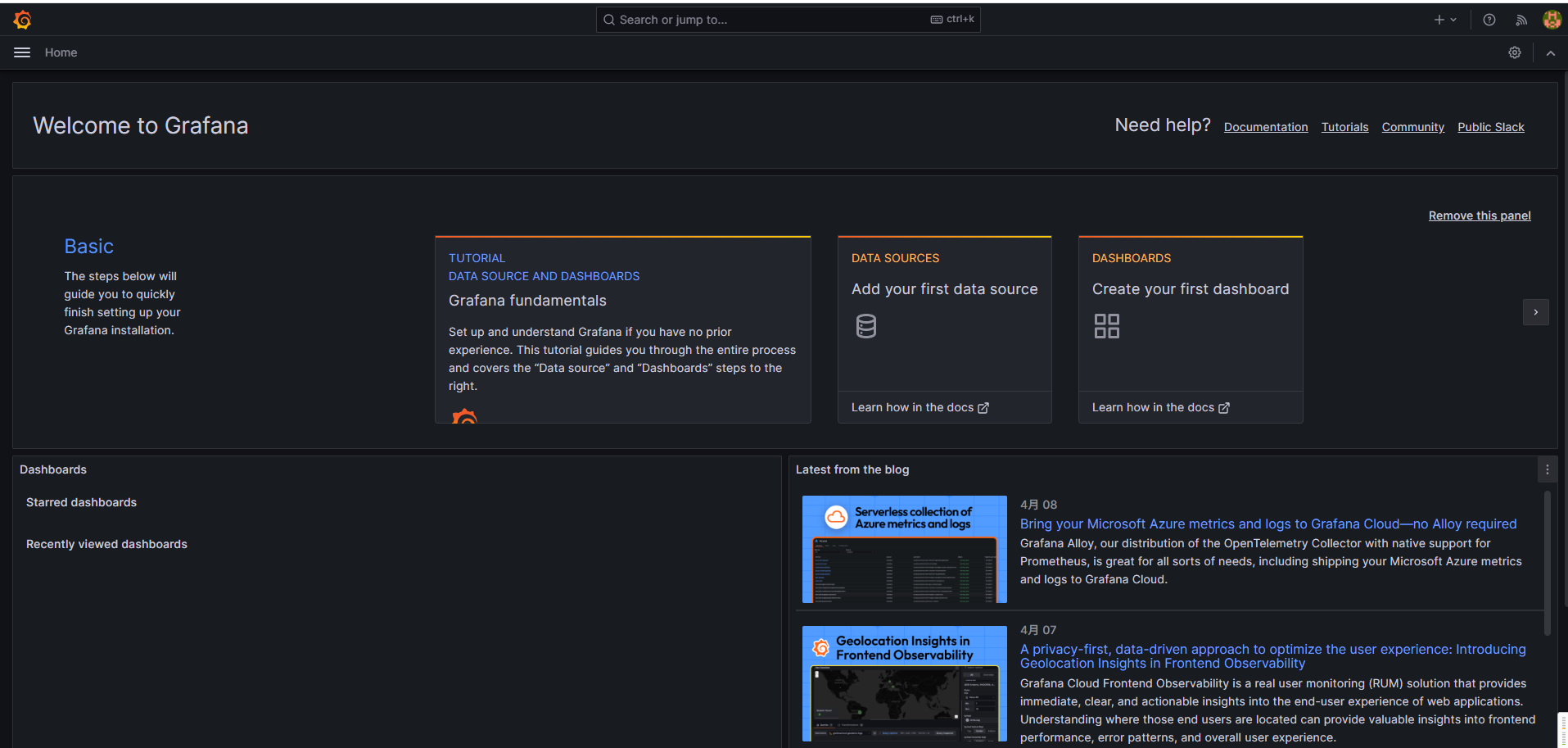The image size is (1568, 748).
Task: Click the Recently viewed dashboards heading
Action: pyautogui.click(x=106, y=544)
